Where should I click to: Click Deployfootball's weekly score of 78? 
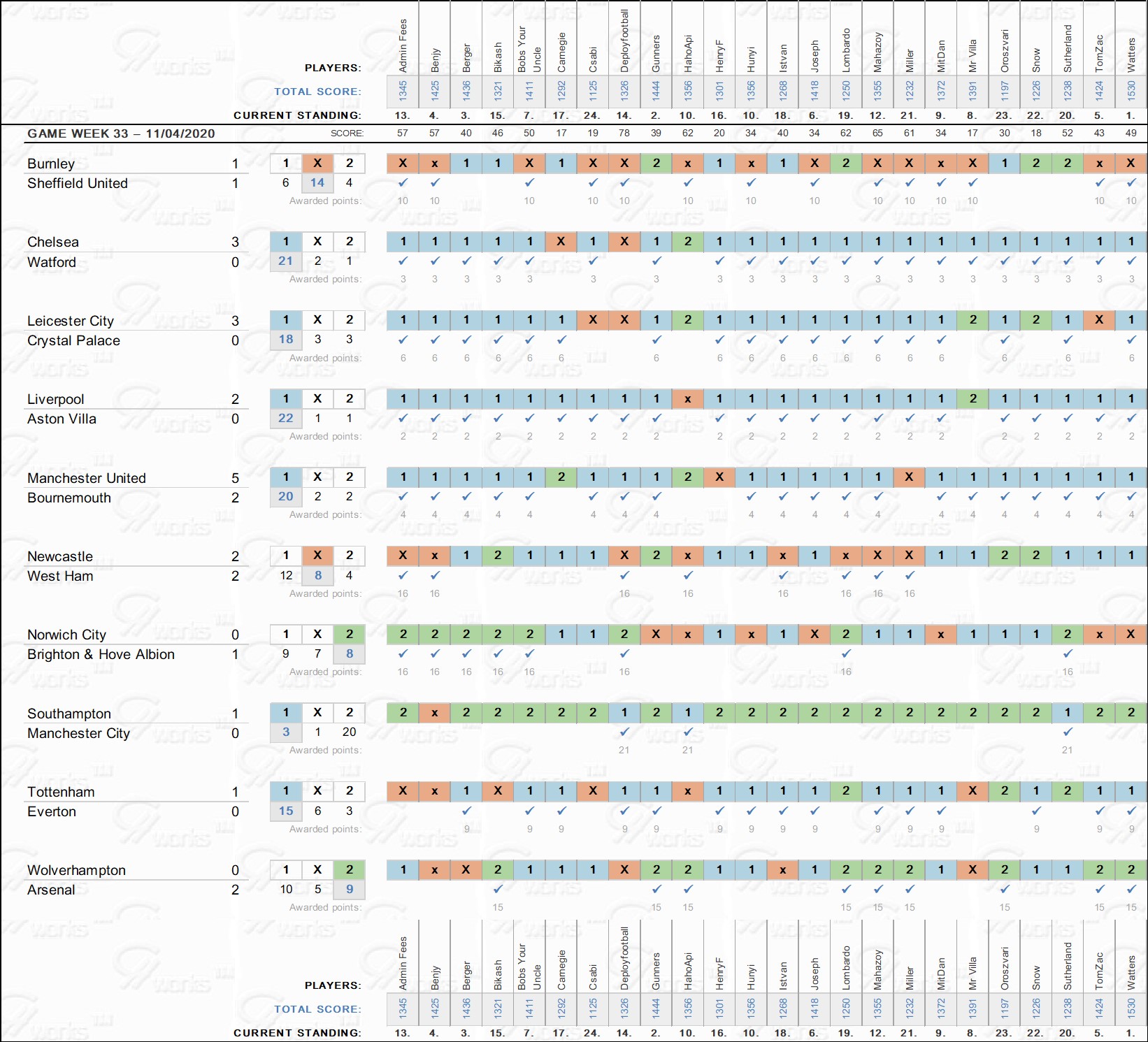click(624, 133)
